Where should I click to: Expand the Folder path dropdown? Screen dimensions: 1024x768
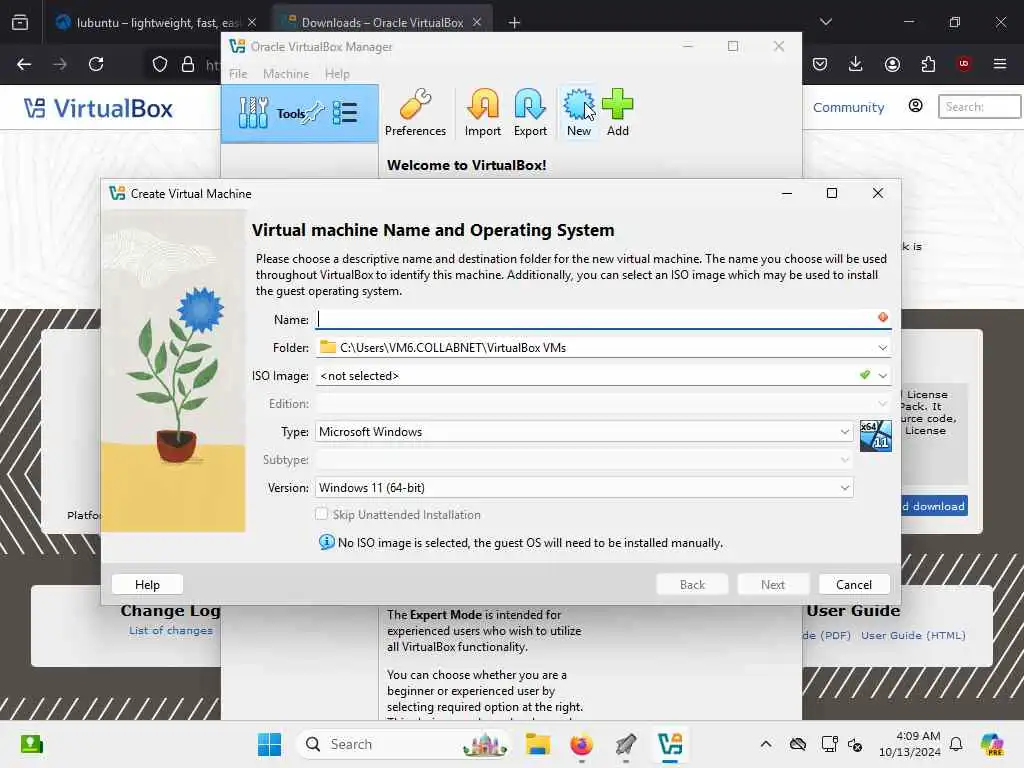coord(882,347)
